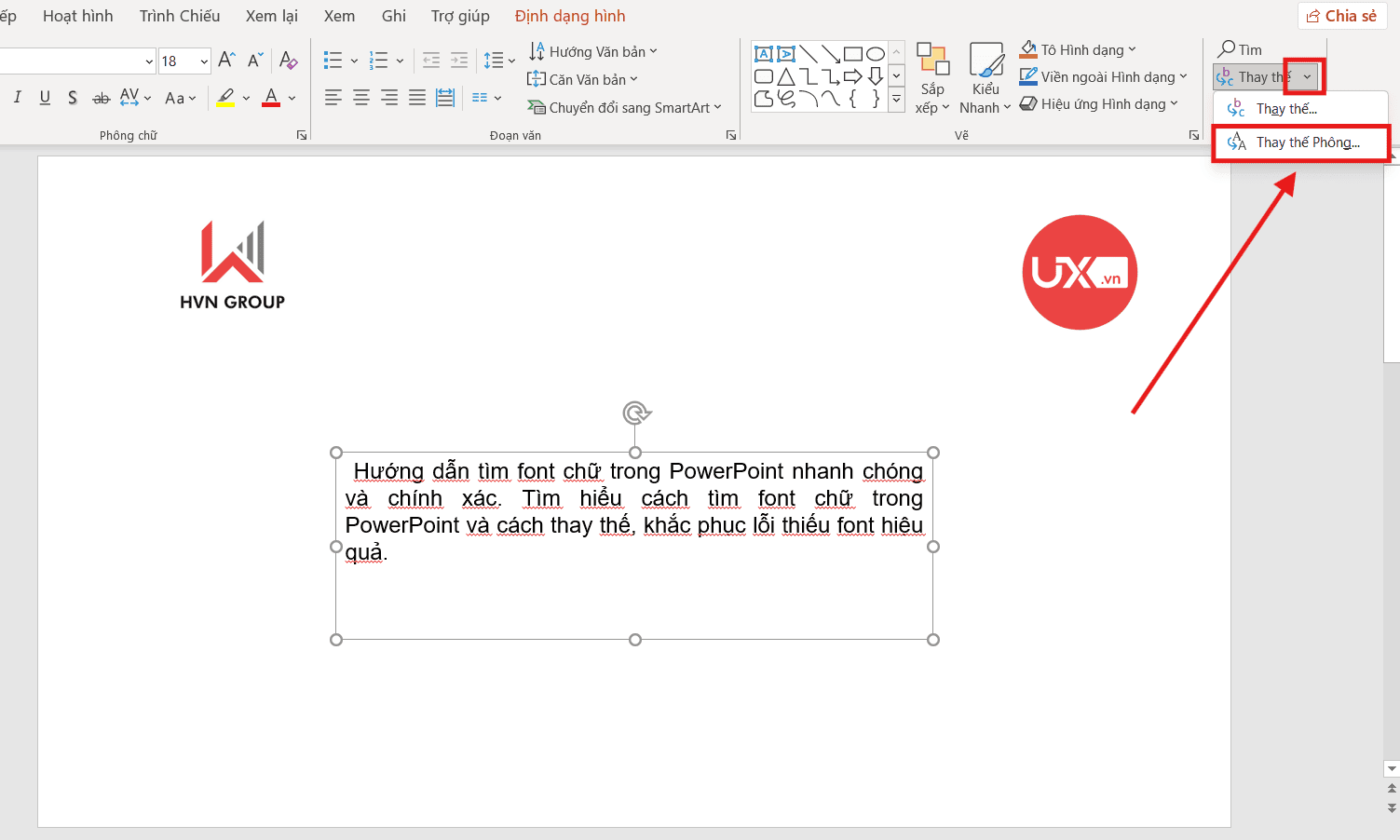The width and height of the screenshot is (1400, 840).
Task: Click the Clear All Formatting eraser icon
Action: coord(288,61)
